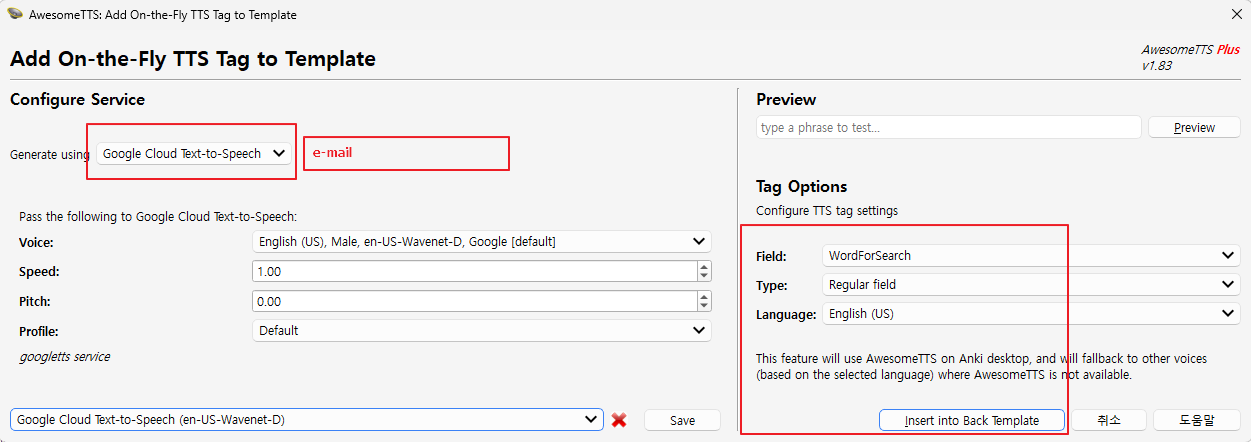The width and height of the screenshot is (1251, 442).
Task: Open the Type dropdown showing Regular field
Action: pos(1032,284)
